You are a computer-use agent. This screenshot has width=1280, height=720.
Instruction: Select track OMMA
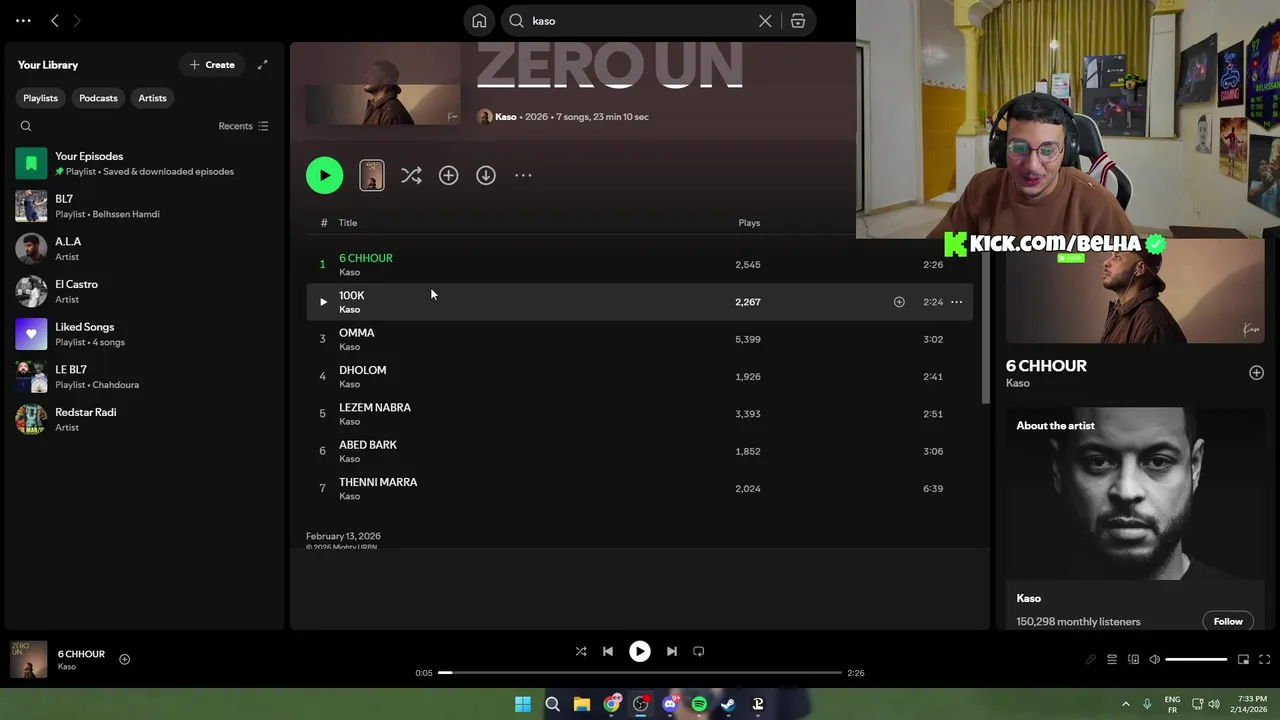tap(640, 339)
